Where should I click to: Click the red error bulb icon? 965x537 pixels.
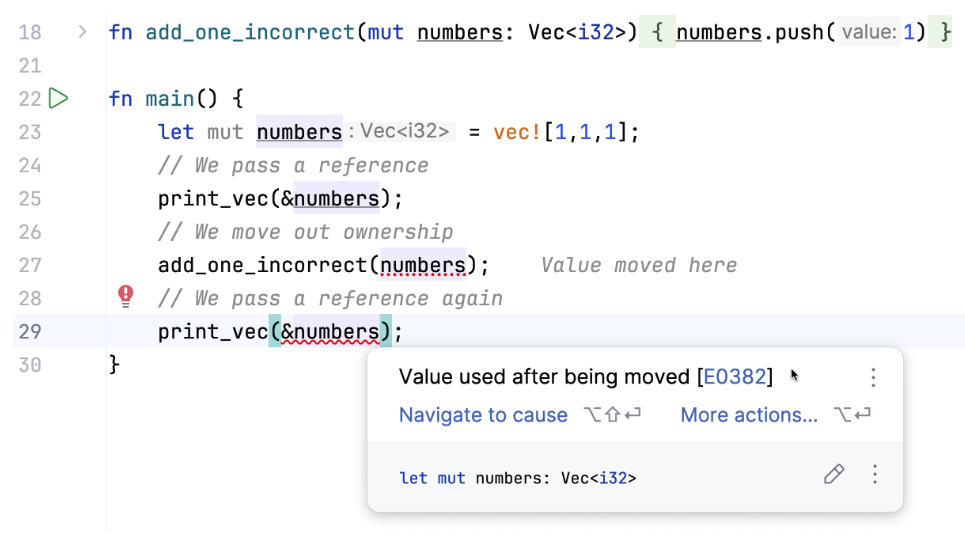tap(126, 295)
